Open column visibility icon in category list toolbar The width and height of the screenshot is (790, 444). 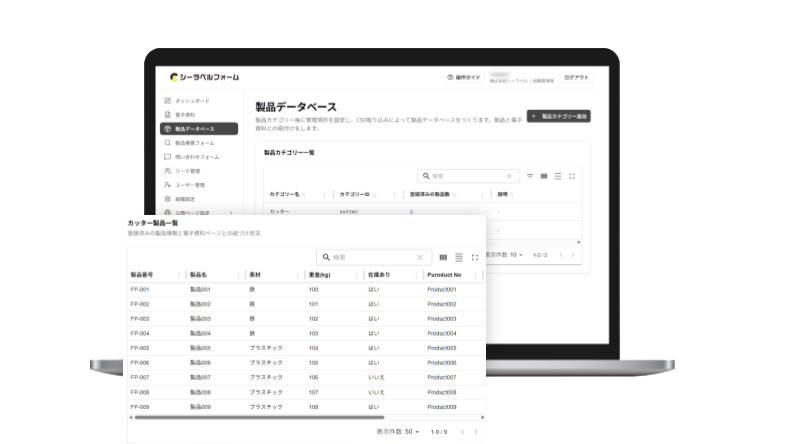[544, 176]
